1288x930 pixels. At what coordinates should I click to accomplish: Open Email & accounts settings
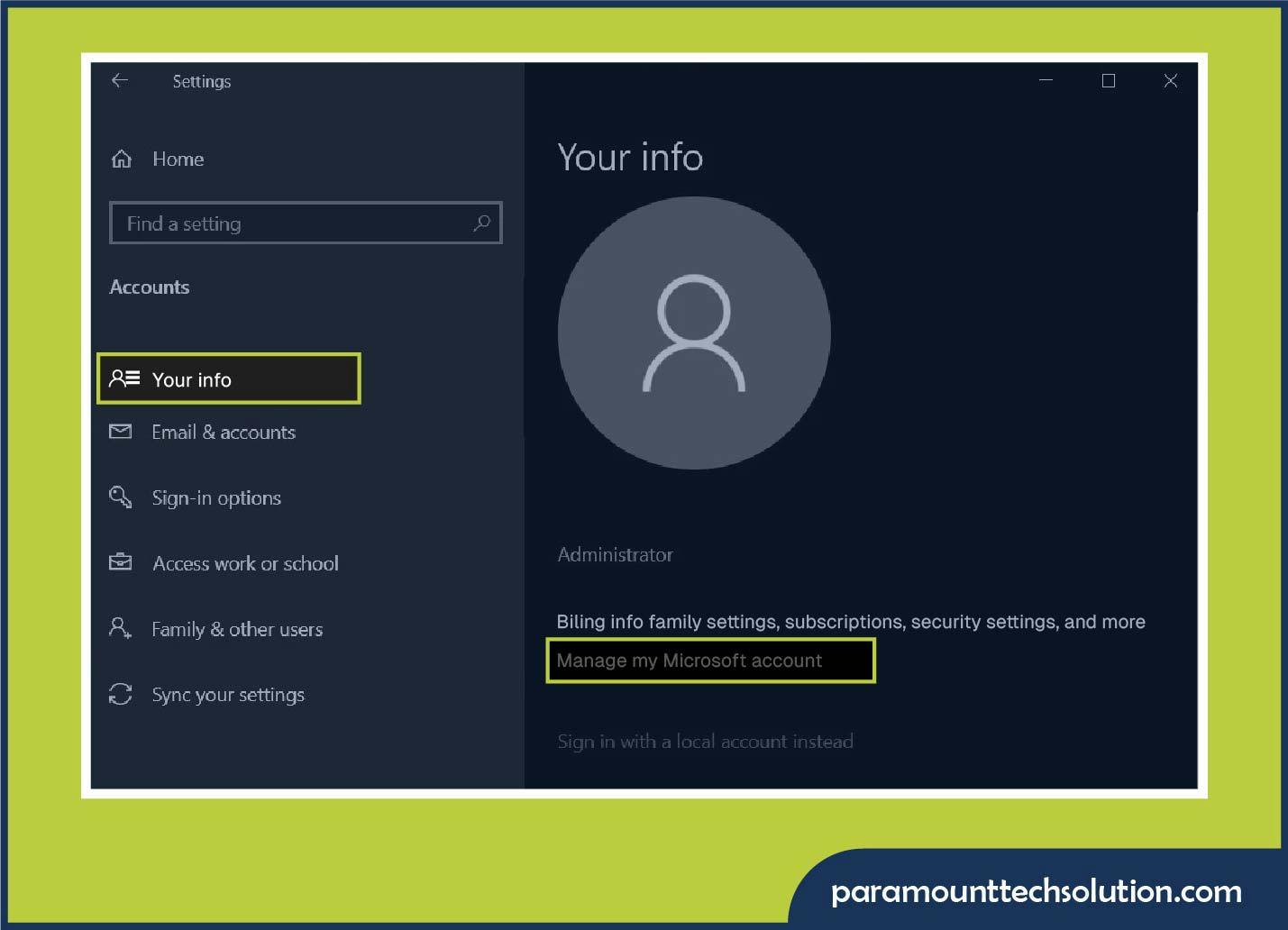(x=224, y=433)
